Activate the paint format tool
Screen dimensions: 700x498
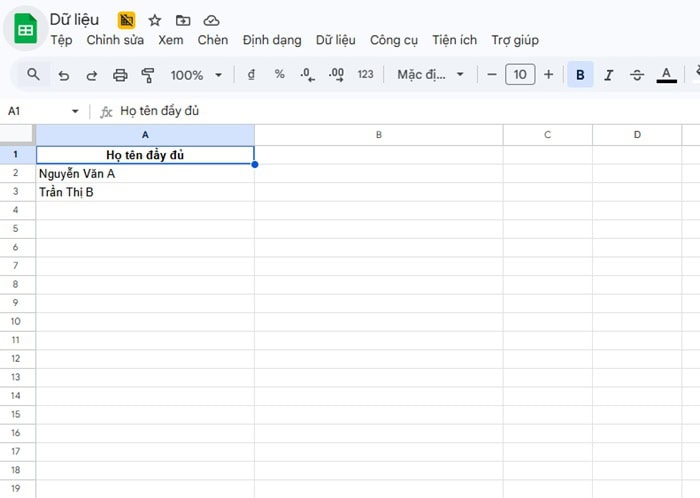(x=148, y=75)
